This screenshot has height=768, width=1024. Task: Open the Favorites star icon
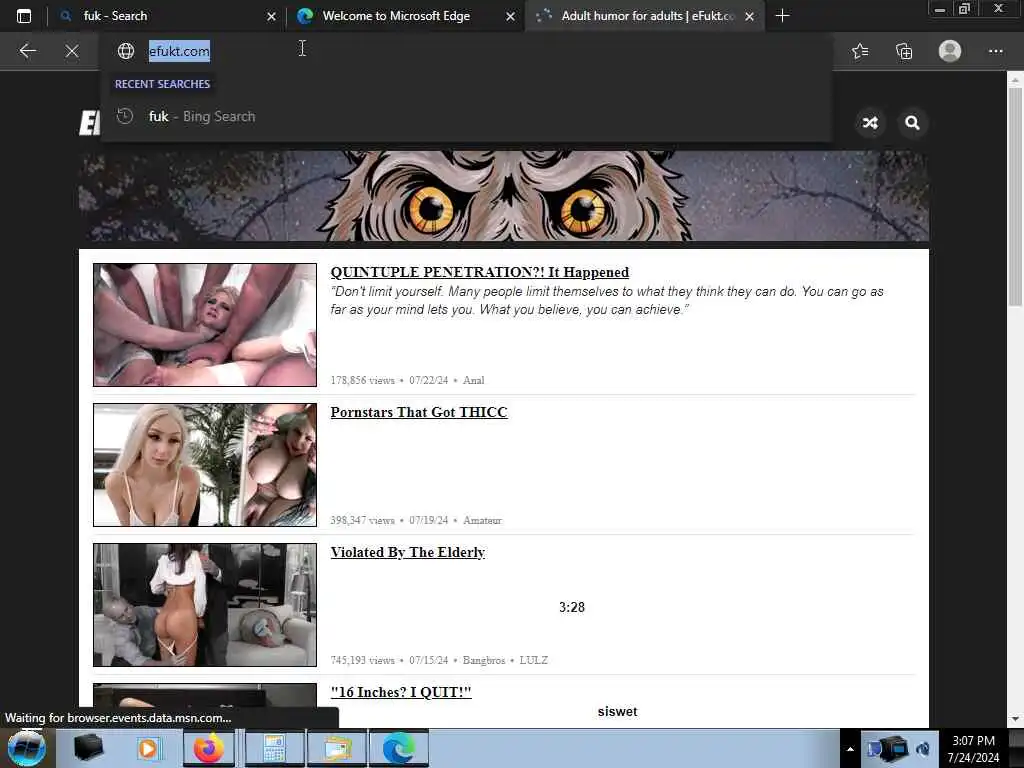click(860, 51)
